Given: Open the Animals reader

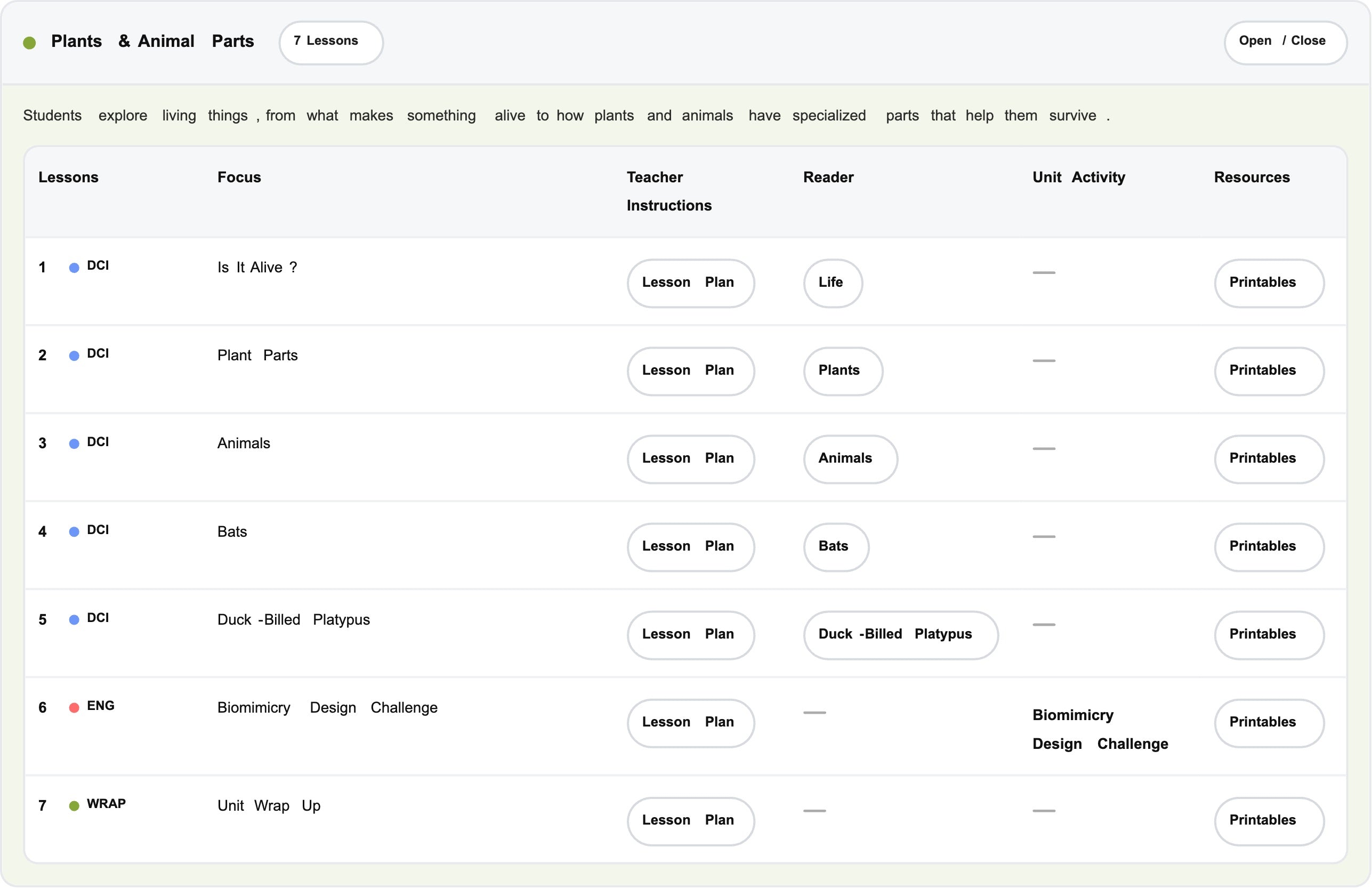Looking at the screenshot, I should click(x=850, y=459).
